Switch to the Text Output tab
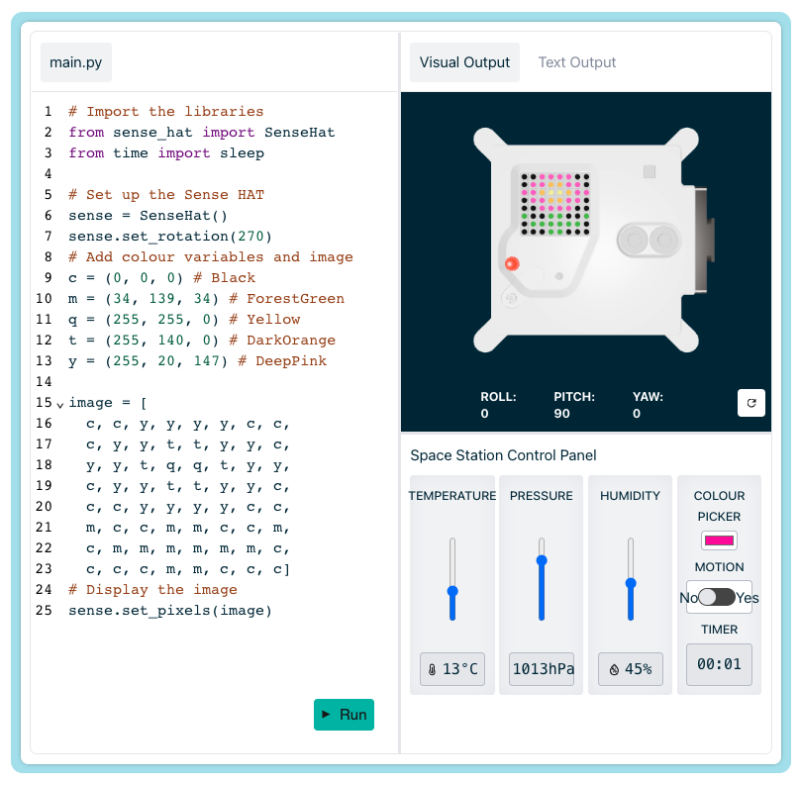 tap(577, 62)
